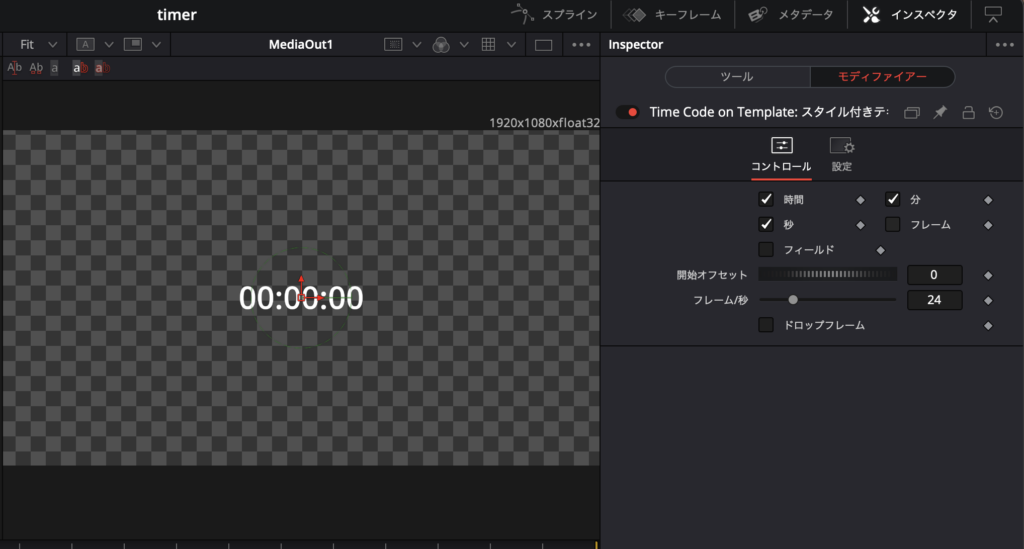
Task: Open the コントロール controls page icon
Action: (781, 146)
